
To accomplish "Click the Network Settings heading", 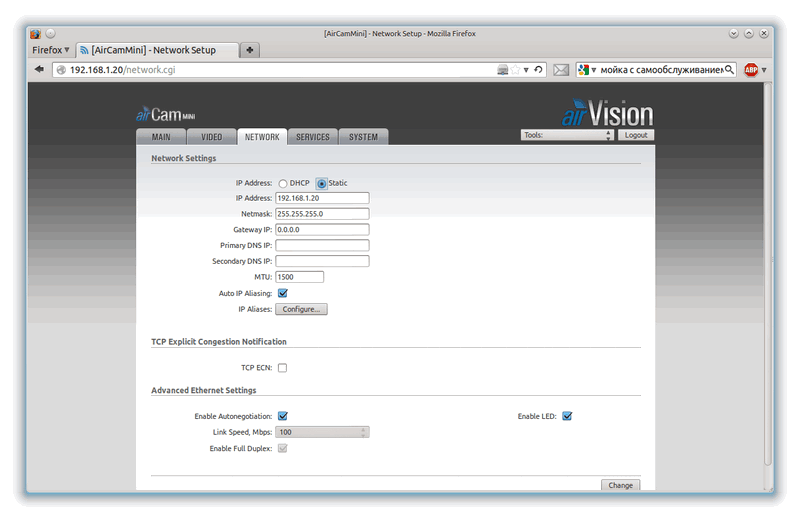I will pyautogui.click(x=184, y=158).
